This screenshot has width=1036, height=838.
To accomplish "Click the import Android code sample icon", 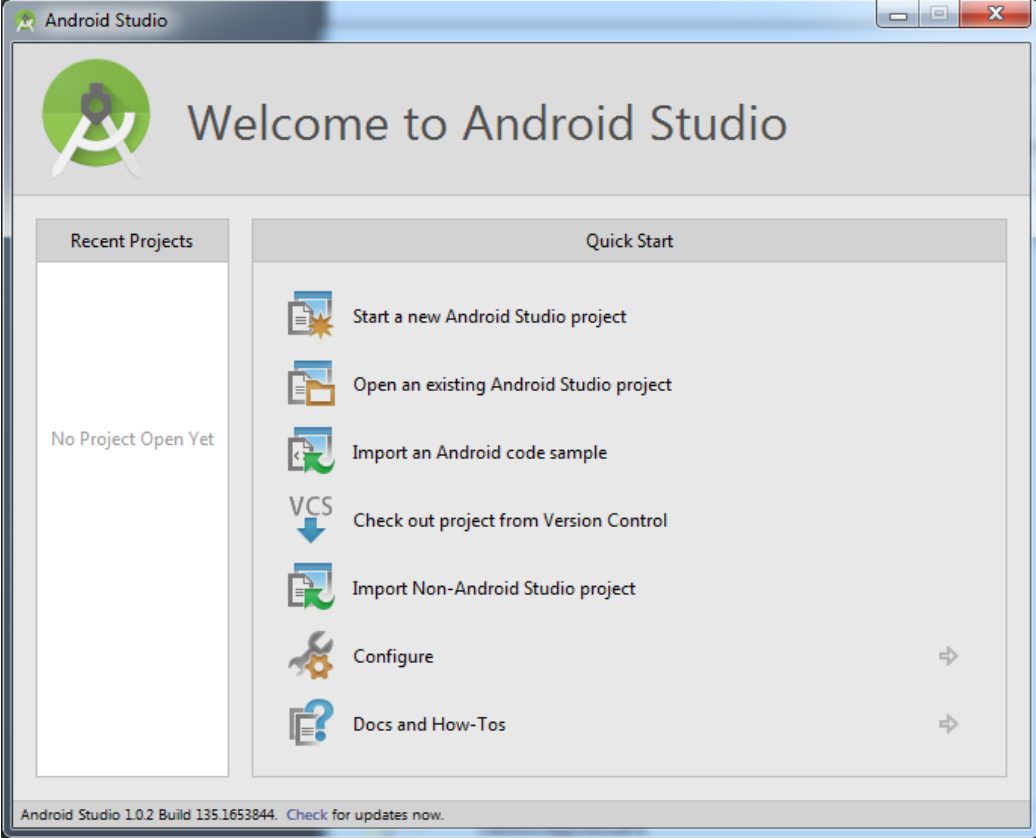I will point(311,451).
